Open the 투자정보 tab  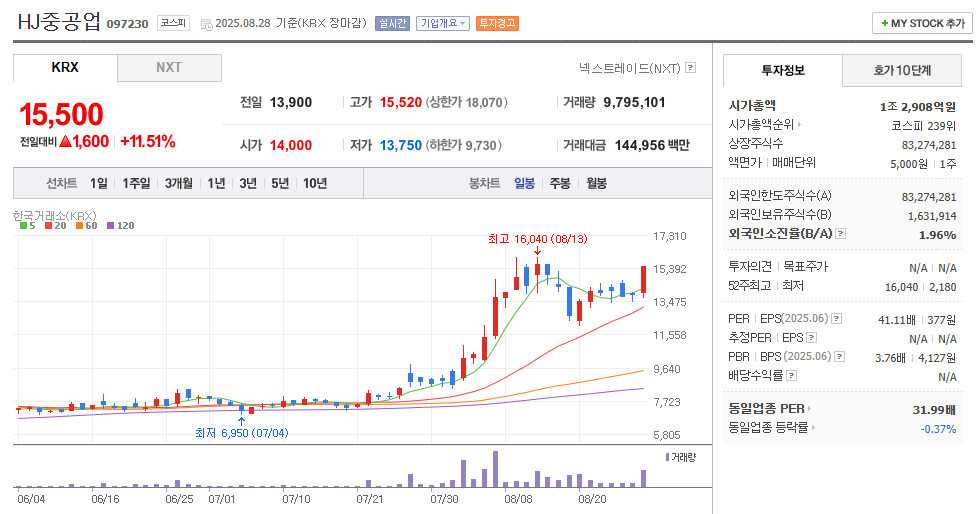coord(783,71)
